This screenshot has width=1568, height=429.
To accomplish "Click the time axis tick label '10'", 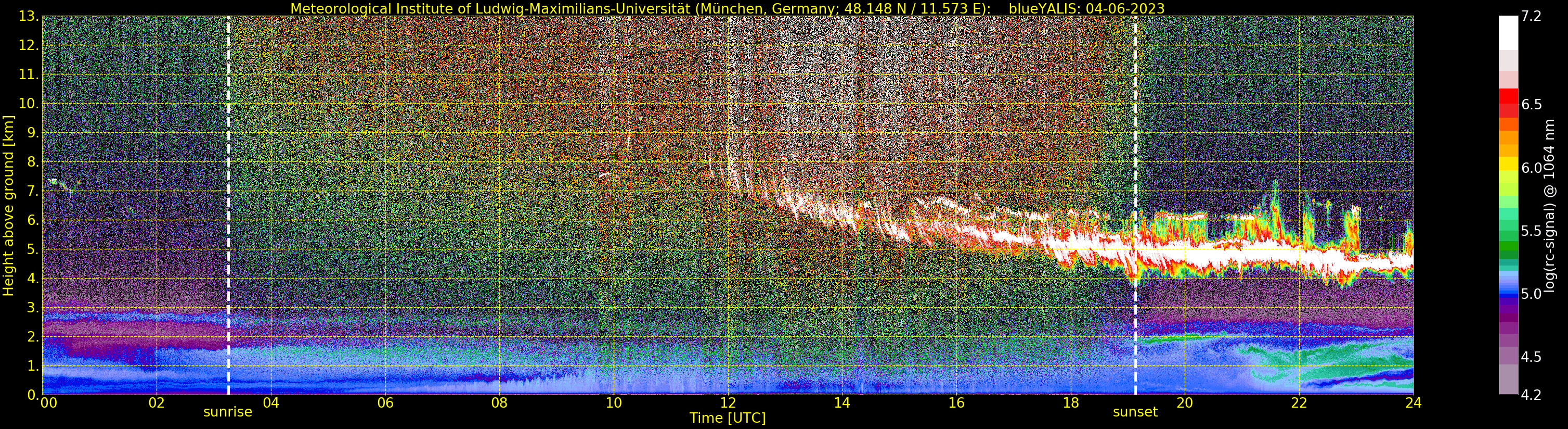I will pos(614,403).
